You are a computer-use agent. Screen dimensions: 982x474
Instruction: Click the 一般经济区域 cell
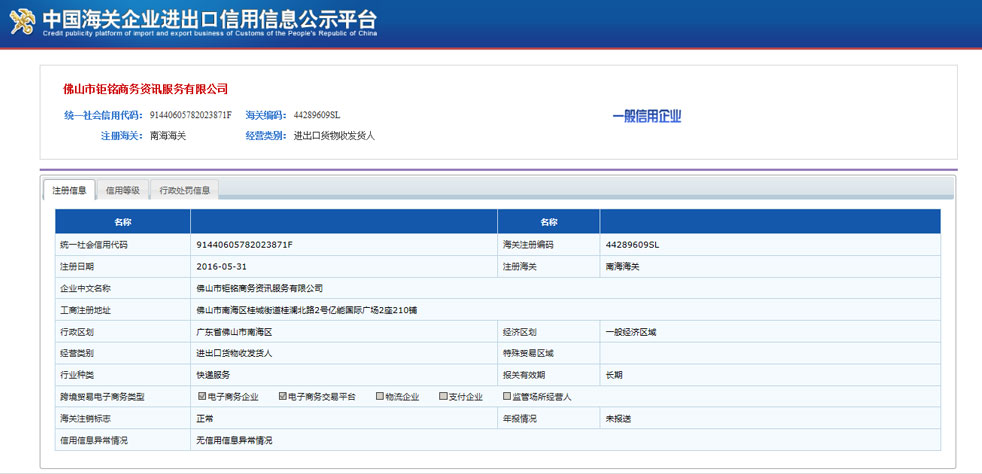tap(630, 332)
